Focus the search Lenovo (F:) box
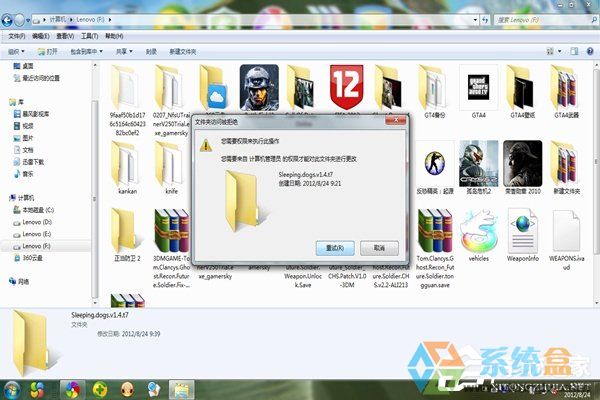 (x=546, y=20)
